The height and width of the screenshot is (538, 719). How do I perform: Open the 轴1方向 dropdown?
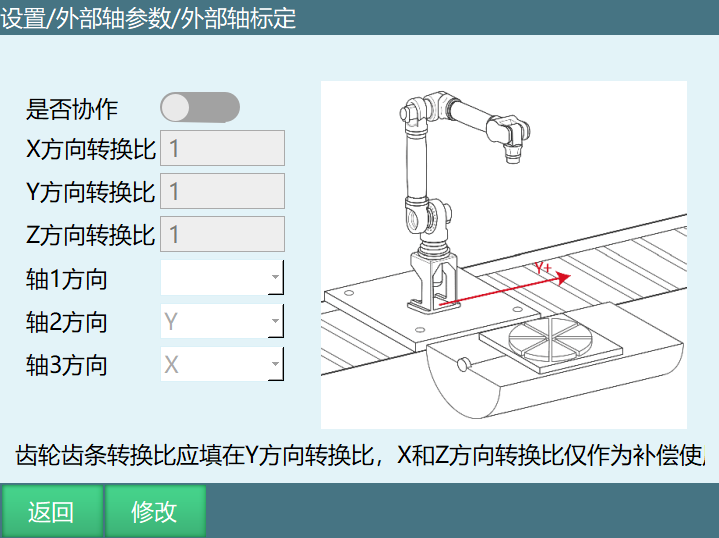pyautogui.click(x=222, y=277)
